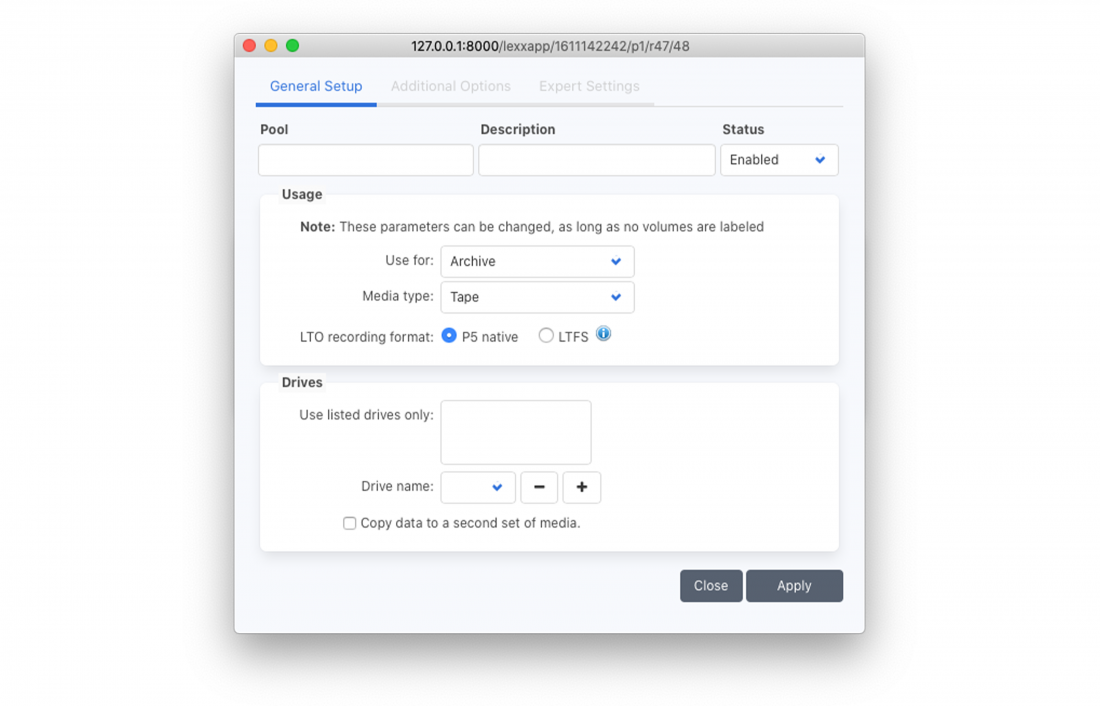
Task: Click the LTFS info icon
Action: coord(603,334)
